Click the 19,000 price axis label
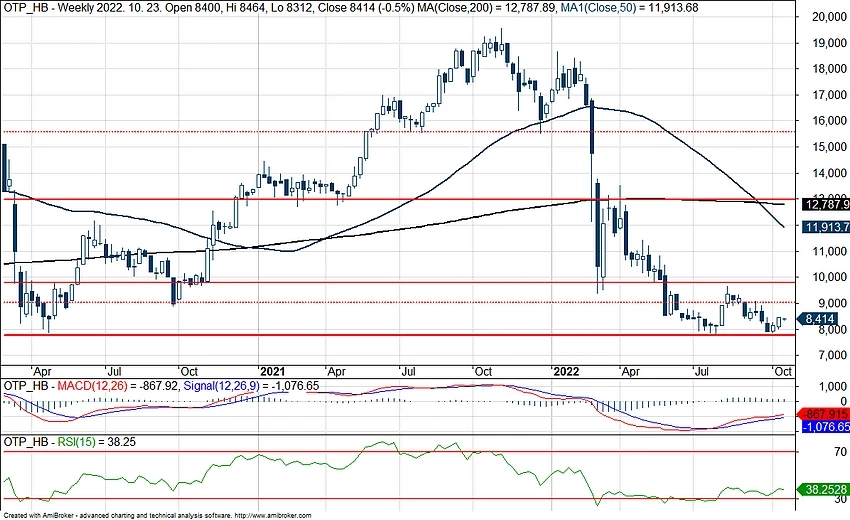The width and height of the screenshot is (850, 520). pyautogui.click(x=829, y=43)
